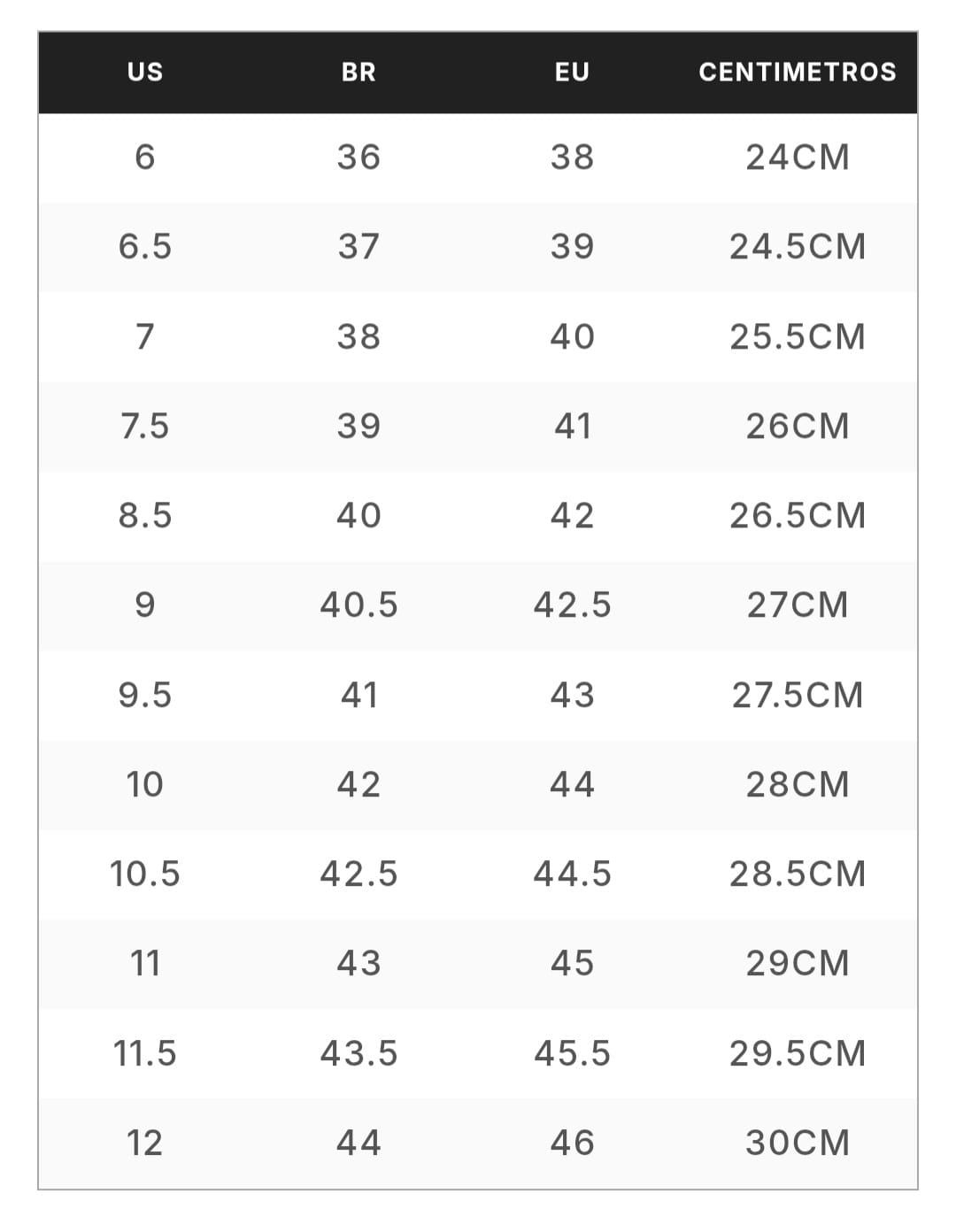Click BR size 36 cell
This screenshot has width=956, height=1232.
tap(358, 158)
